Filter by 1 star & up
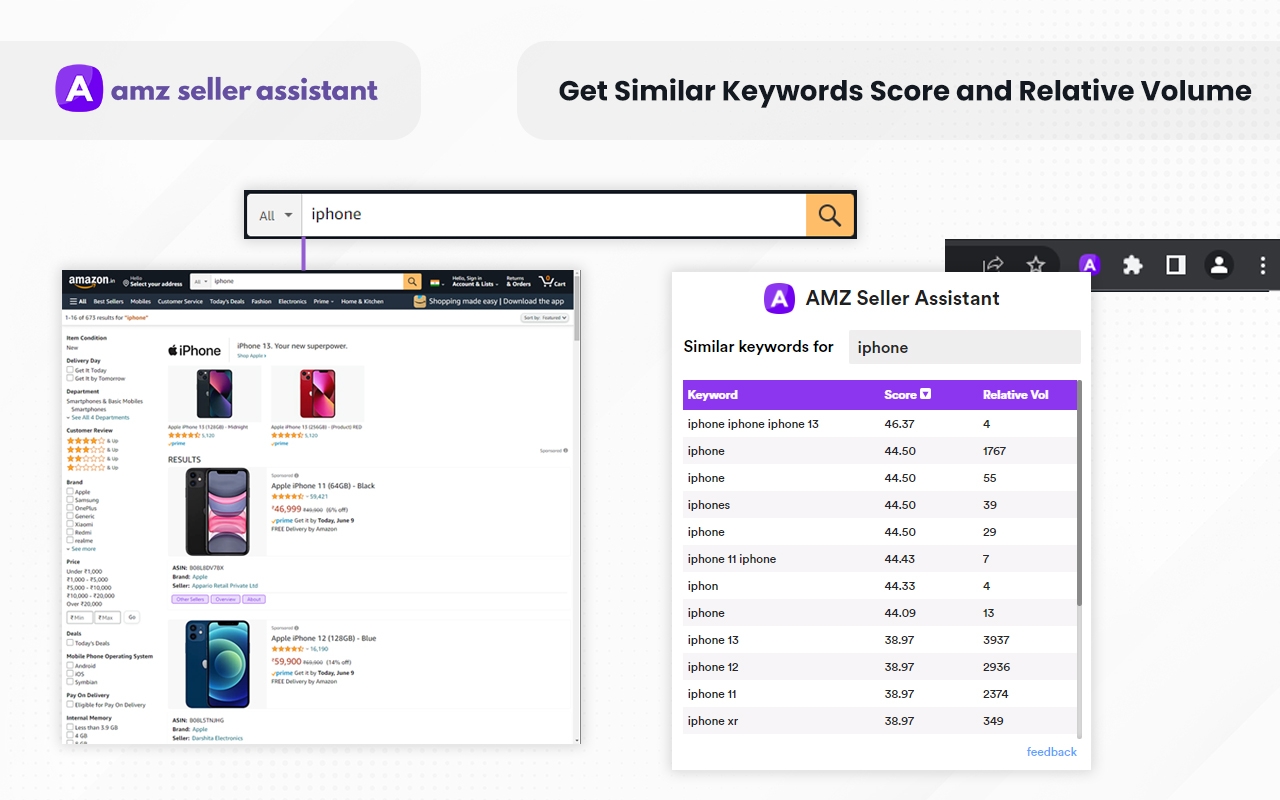Viewport: 1280px width, 800px height. 92,467
